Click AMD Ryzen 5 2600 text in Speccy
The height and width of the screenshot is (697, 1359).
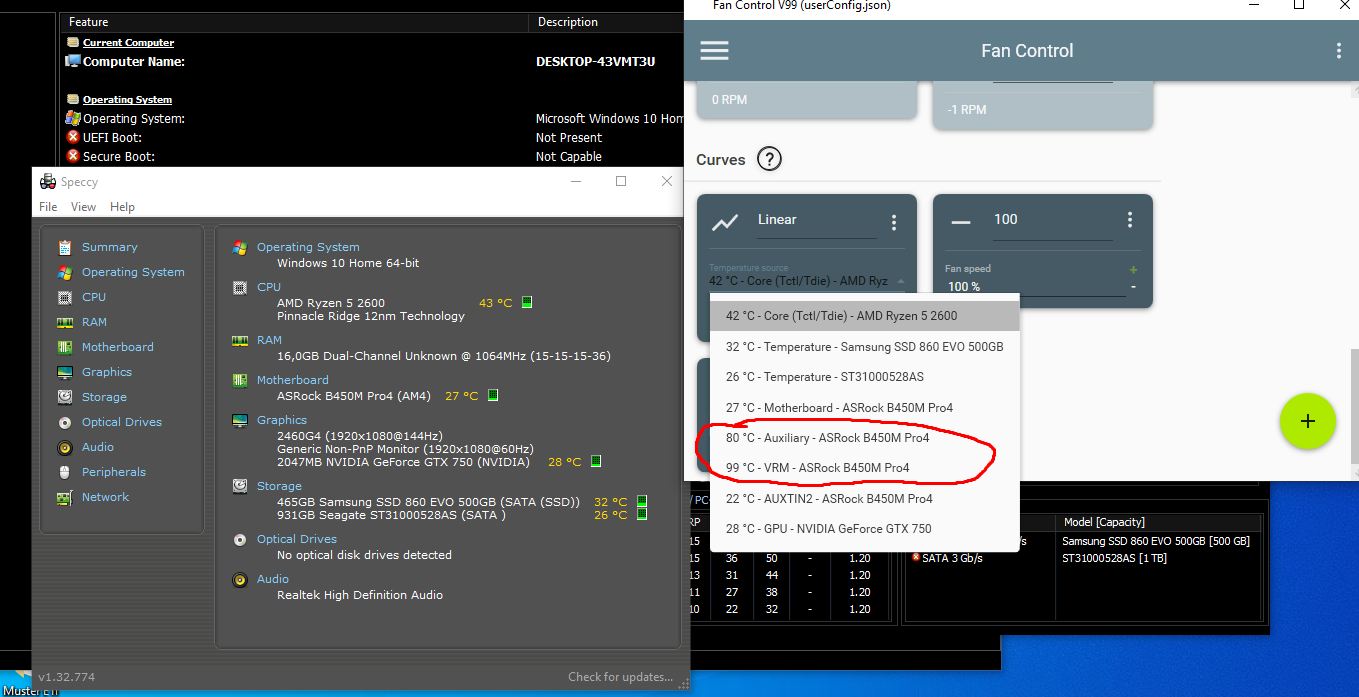click(x=331, y=303)
